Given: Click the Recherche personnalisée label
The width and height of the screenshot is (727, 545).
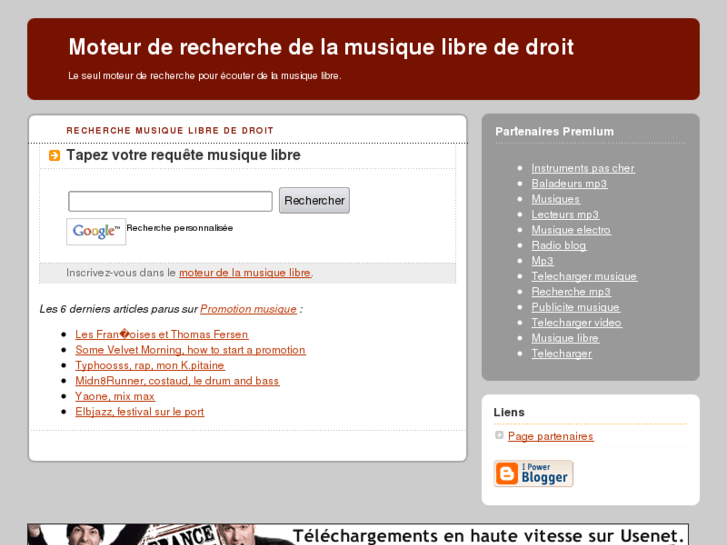Looking at the screenshot, I should (179, 228).
